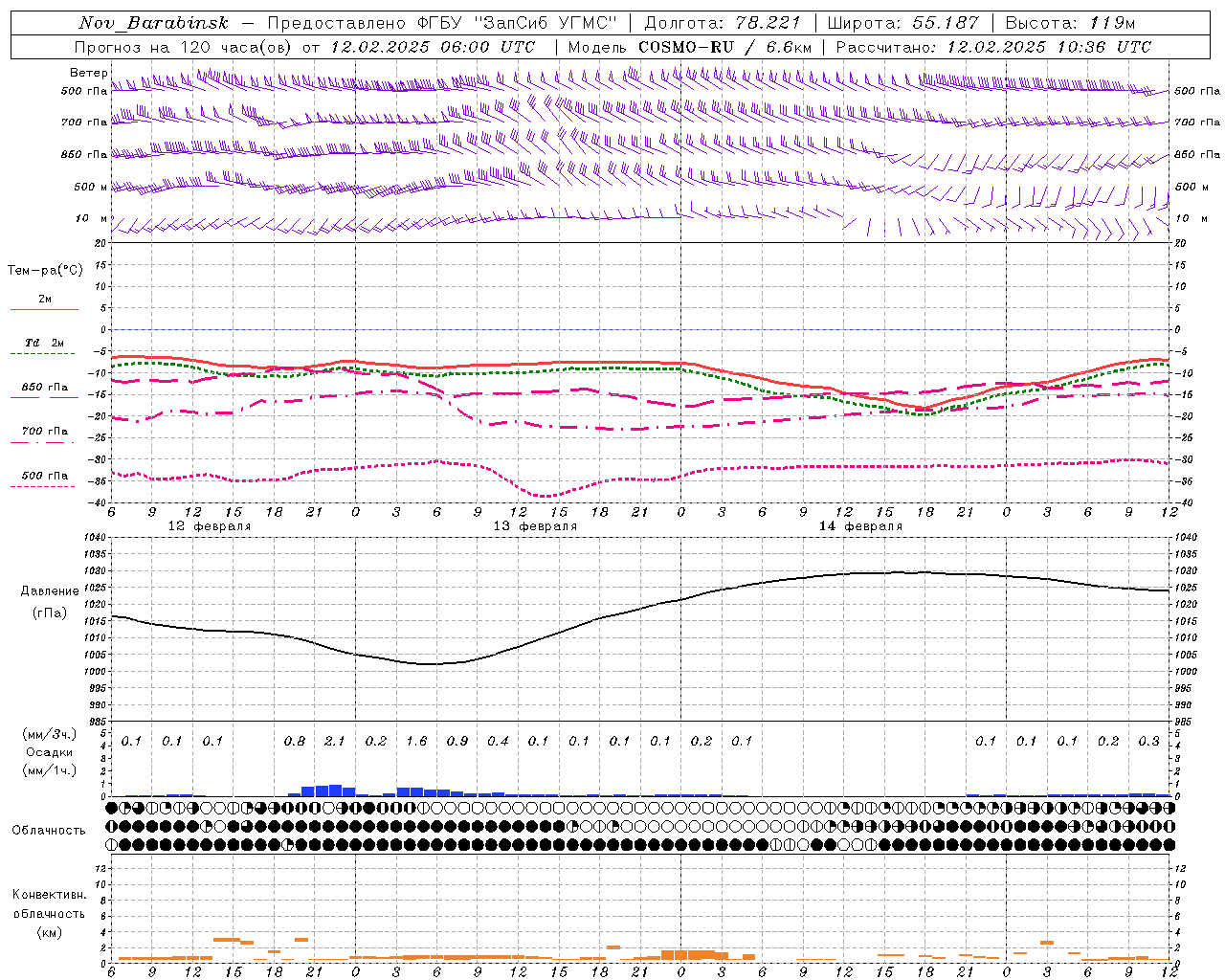Click the precipitation value 2.1
This screenshot has width=1225, height=980.
335,741
